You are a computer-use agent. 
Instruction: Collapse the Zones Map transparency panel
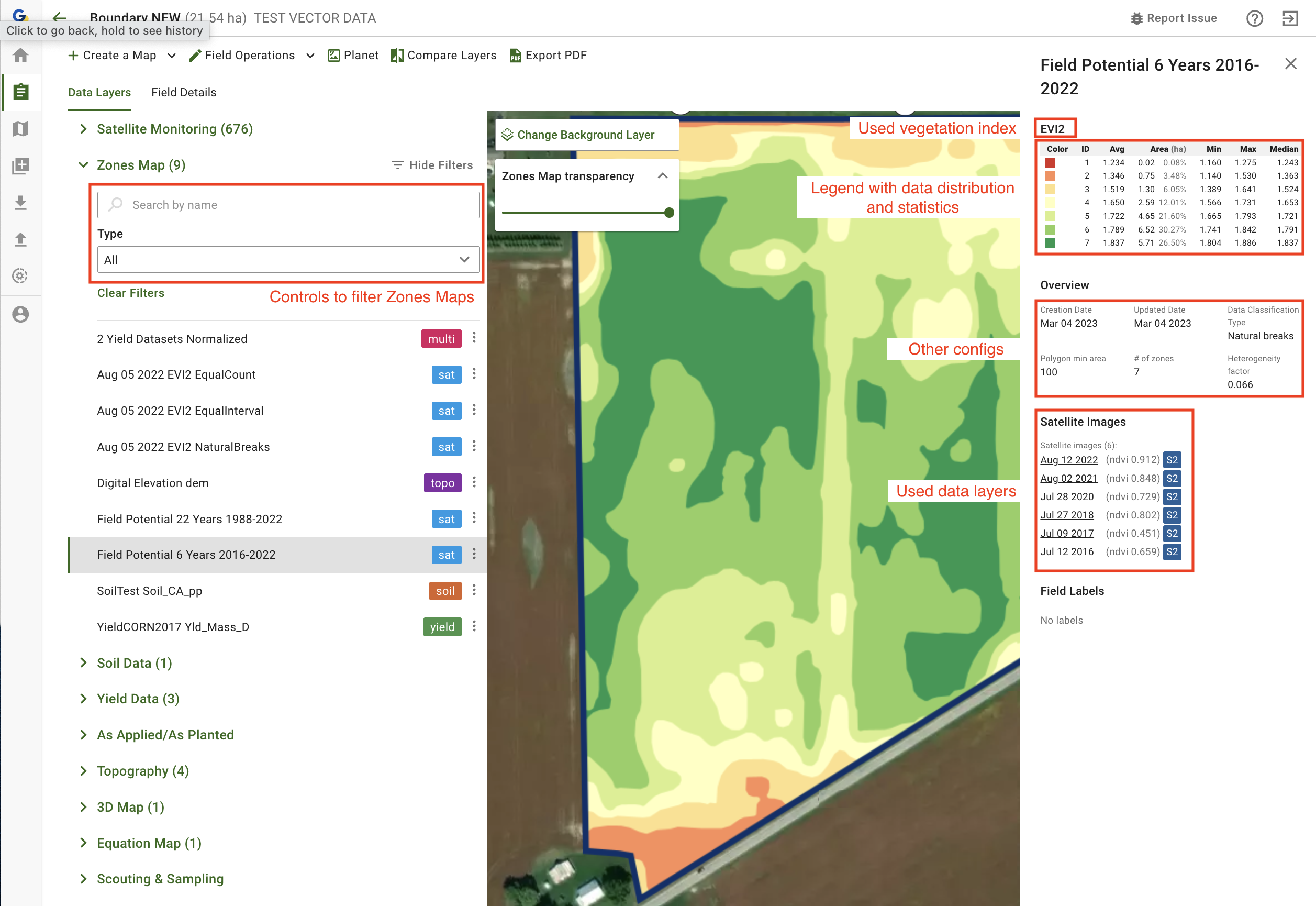(662, 176)
